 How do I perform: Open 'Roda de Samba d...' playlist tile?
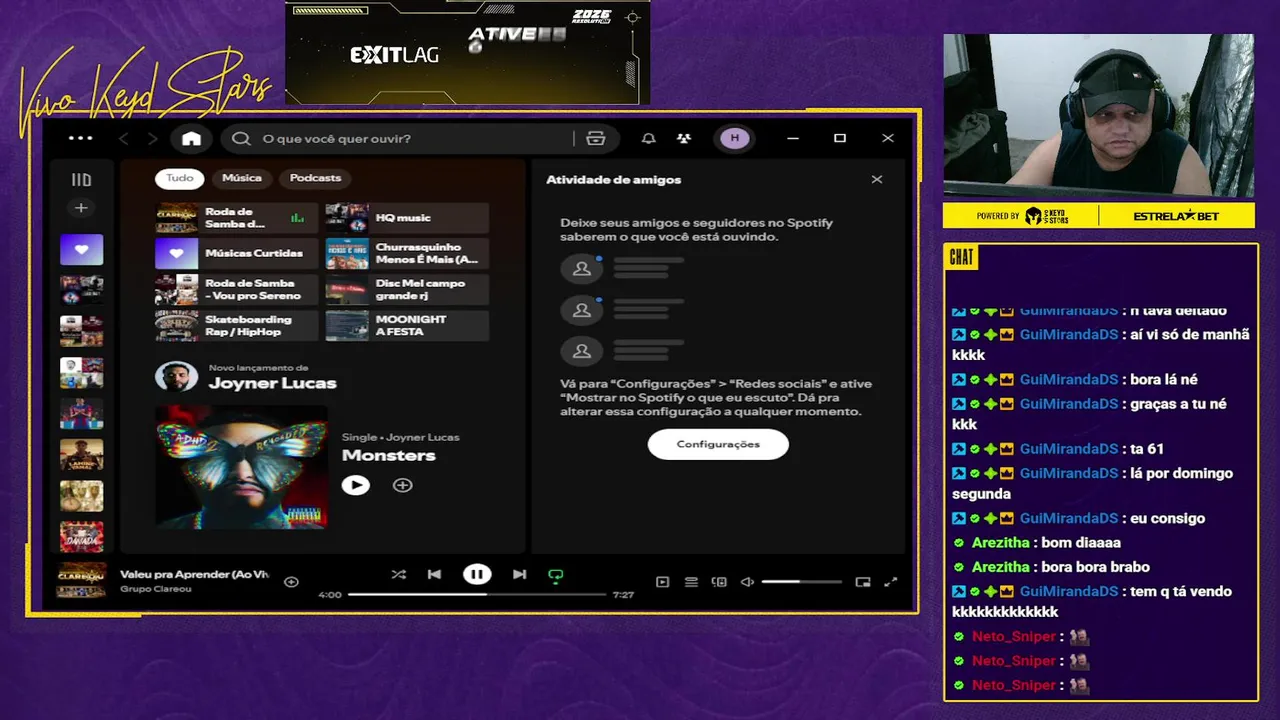coord(236,217)
